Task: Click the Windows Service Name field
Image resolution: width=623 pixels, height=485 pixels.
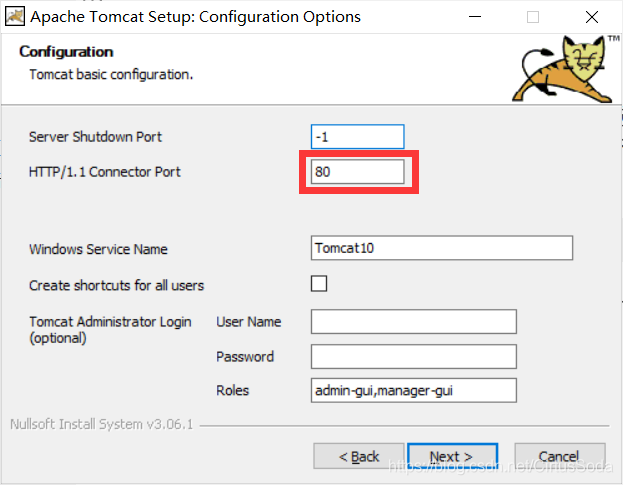Action: [x=442, y=248]
